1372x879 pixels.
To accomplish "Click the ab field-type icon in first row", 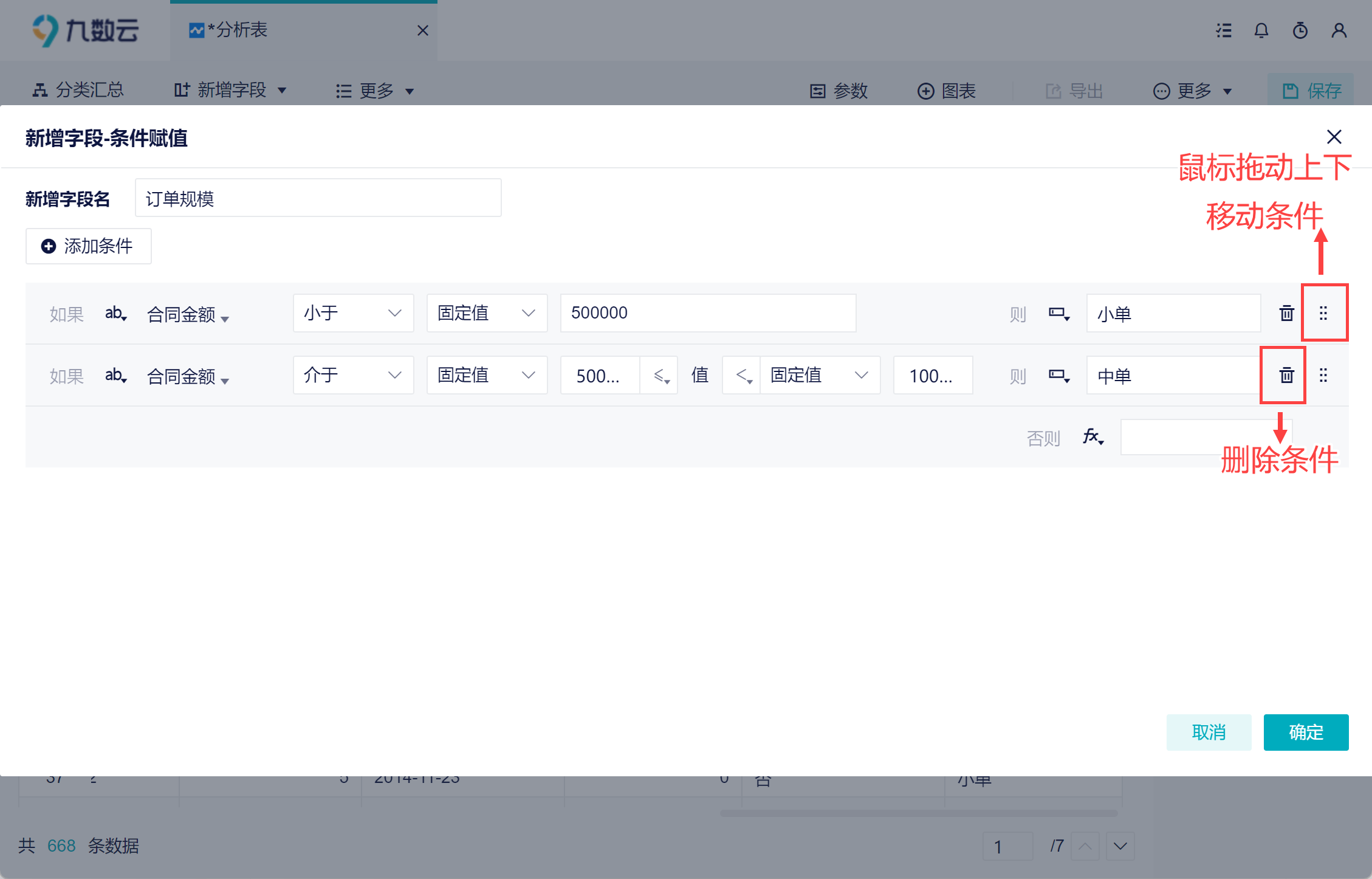I will pos(115,314).
